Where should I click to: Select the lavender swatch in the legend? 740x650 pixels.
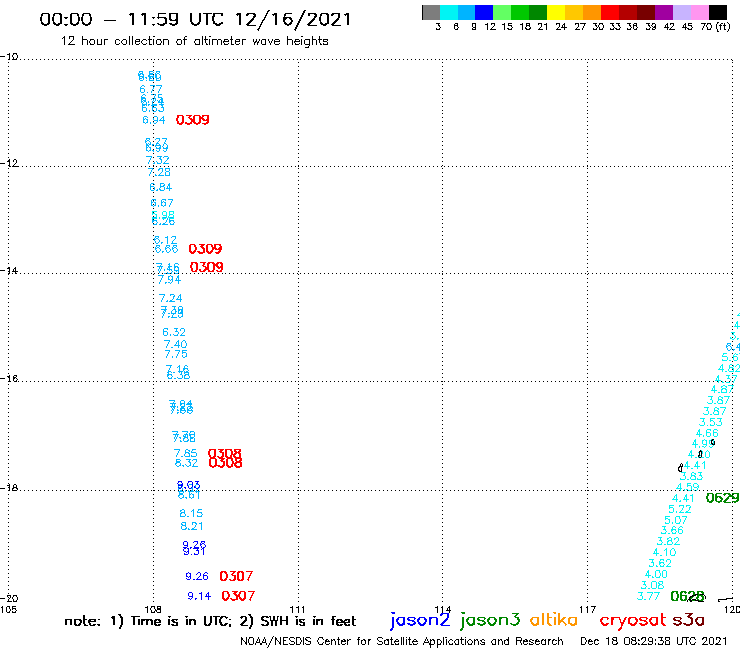[681, 12]
